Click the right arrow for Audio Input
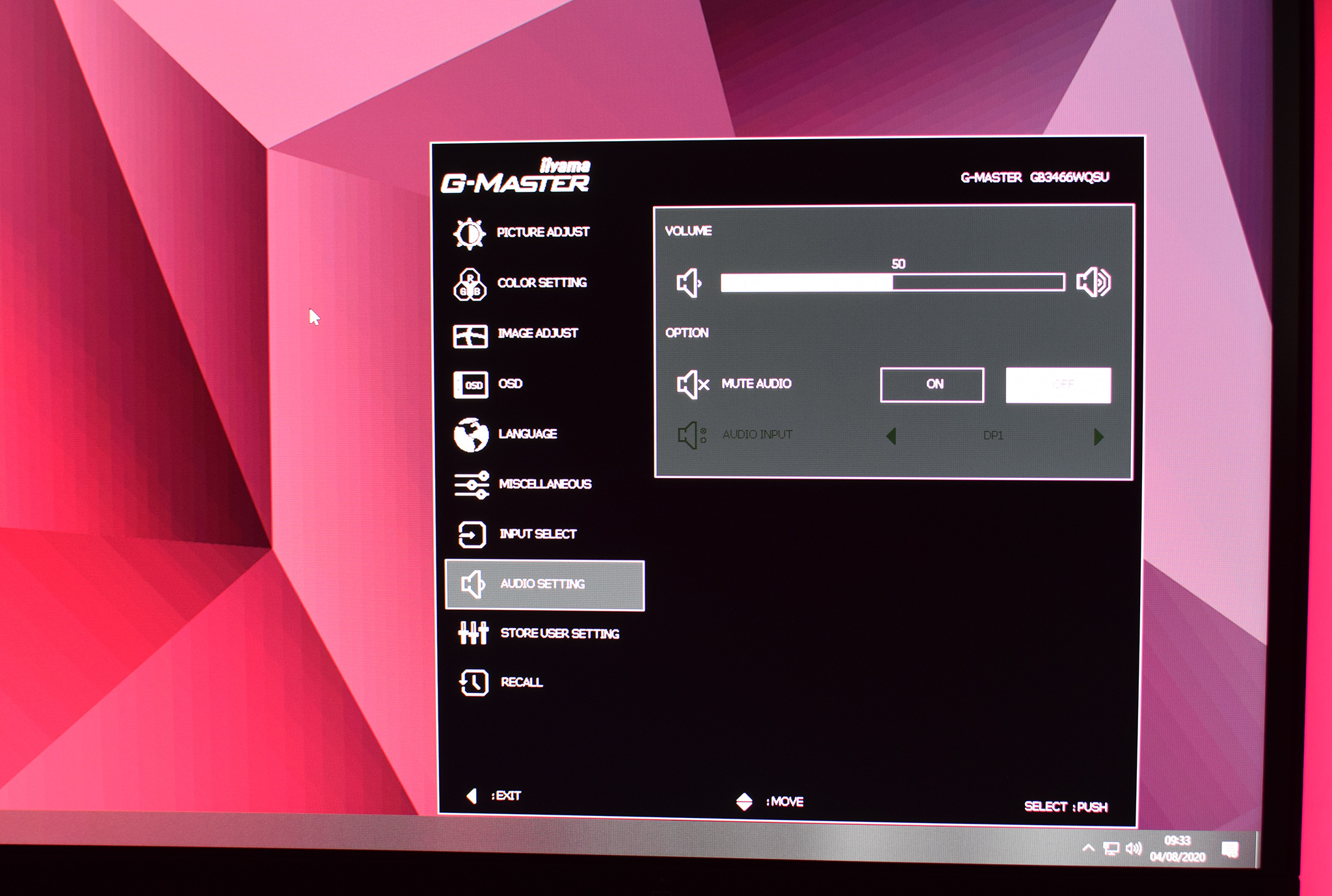This screenshot has width=1332, height=896. pos(1099,436)
